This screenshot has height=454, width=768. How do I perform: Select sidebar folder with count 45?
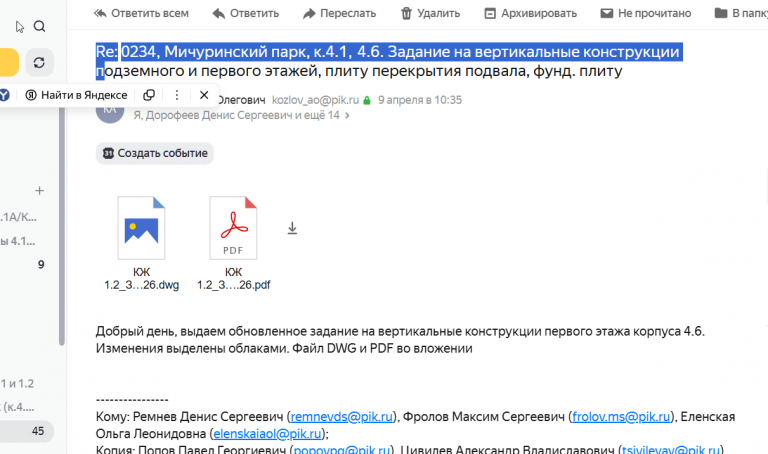26,431
